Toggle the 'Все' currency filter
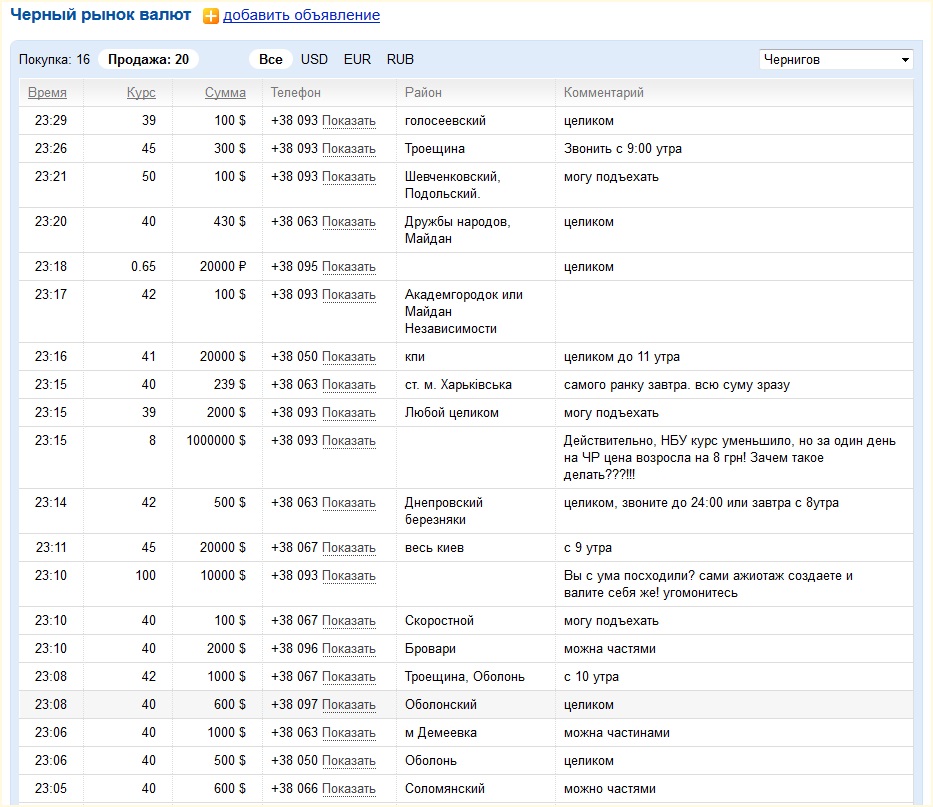The image size is (933, 807). pyautogui.click(x=271, y=59)
